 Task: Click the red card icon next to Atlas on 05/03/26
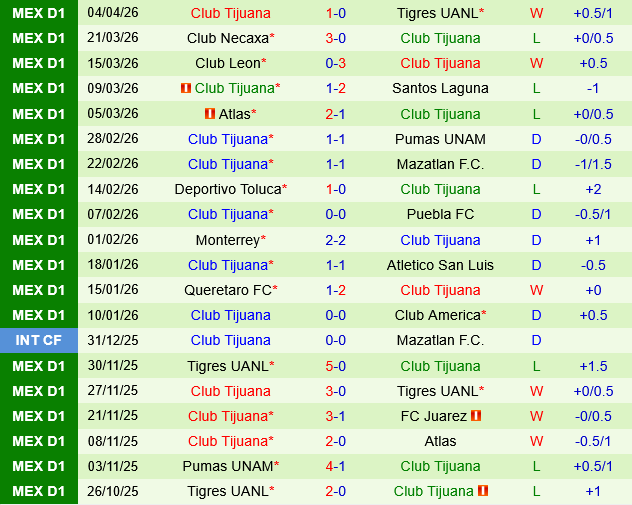click(x=209, y=114)
